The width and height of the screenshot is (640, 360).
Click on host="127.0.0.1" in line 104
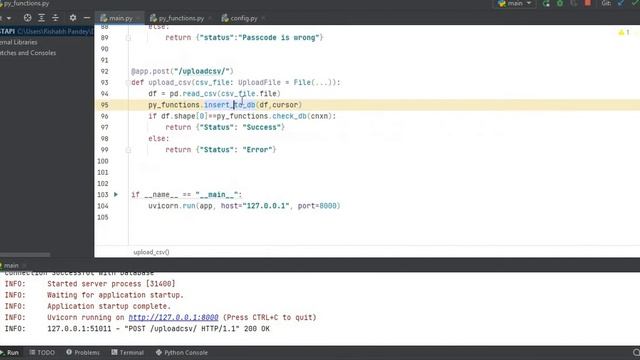click(x=255, y=206)
